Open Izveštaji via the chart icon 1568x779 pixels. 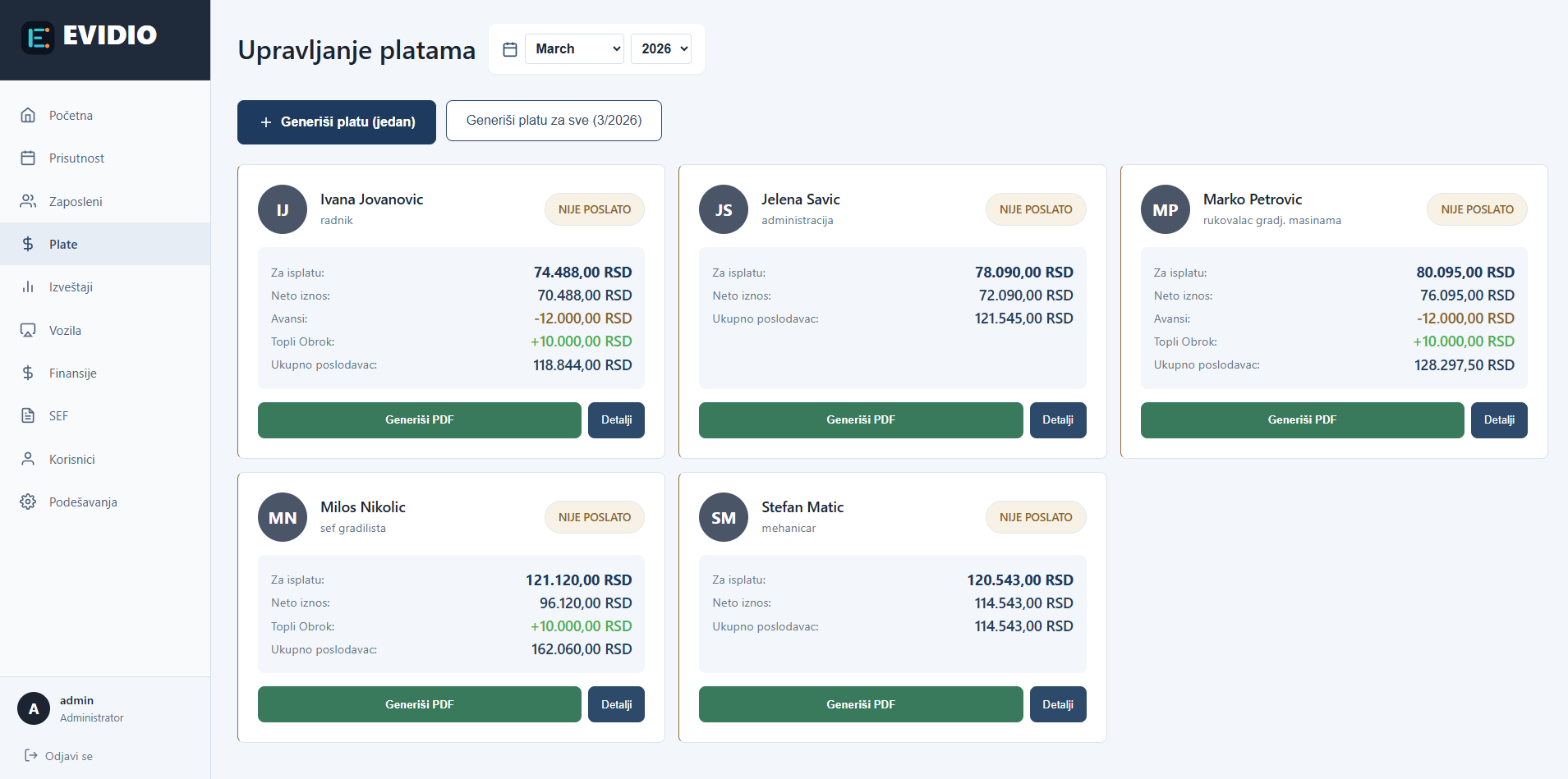tap(29, 286)
